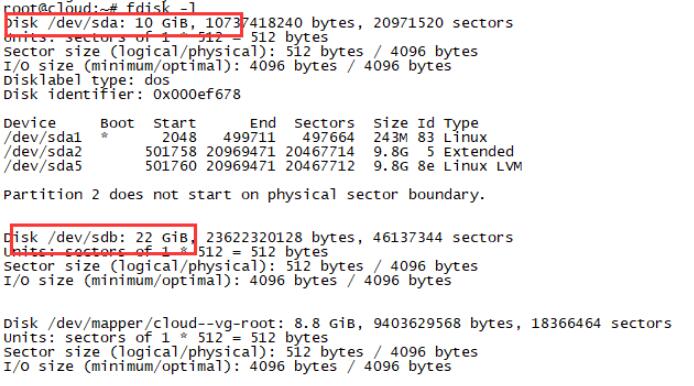This screenshot has height=386, width=694.
Task: Click the boot flag asterisk of sda1
Action: (x=104, y=136)
